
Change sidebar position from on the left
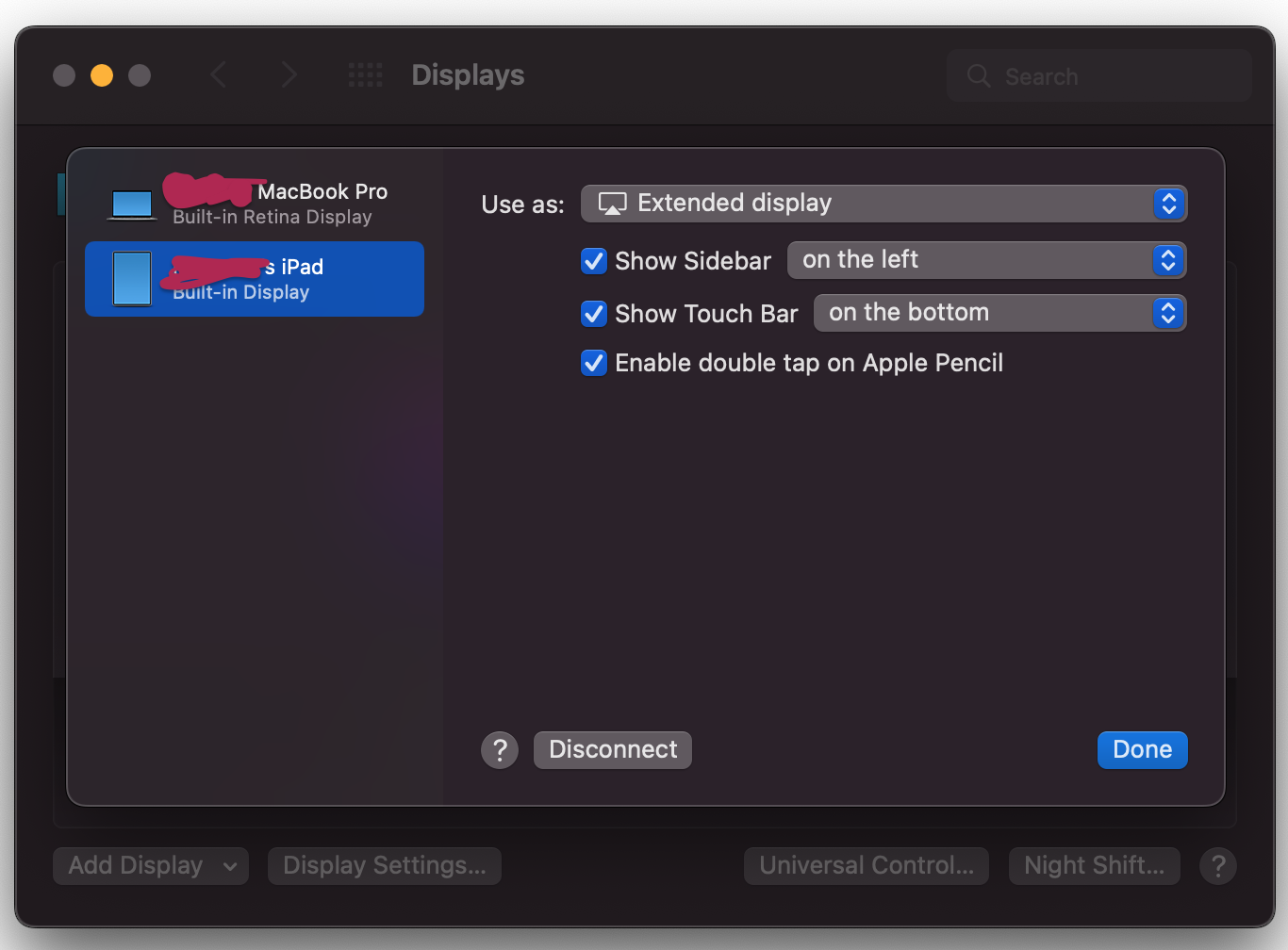pos(986,260)
